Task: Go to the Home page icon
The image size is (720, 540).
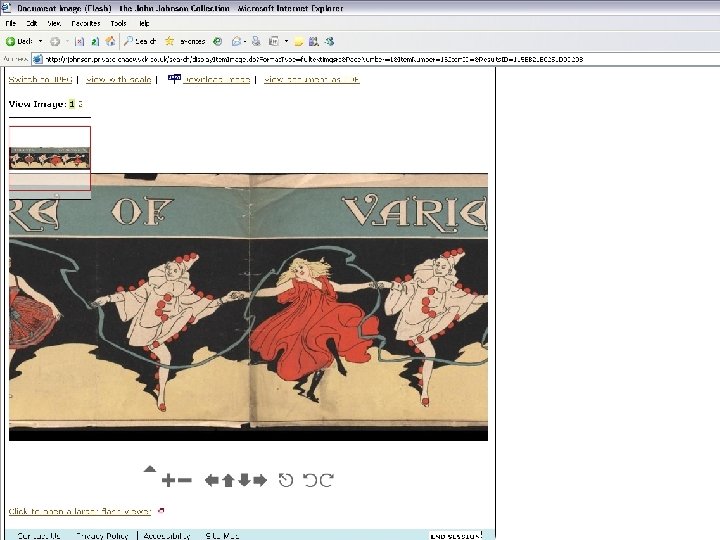Action: pos(110,42)
